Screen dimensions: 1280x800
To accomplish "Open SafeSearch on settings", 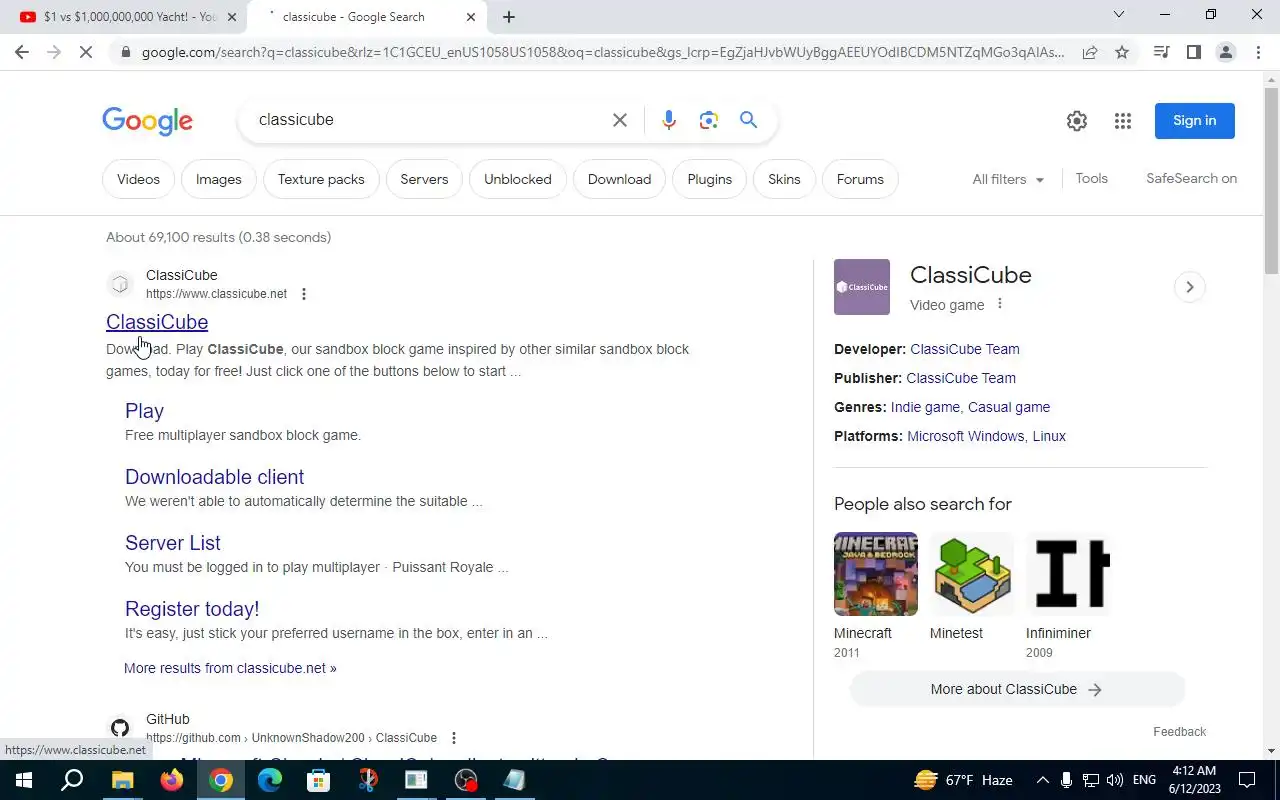I will point(1191,179).
